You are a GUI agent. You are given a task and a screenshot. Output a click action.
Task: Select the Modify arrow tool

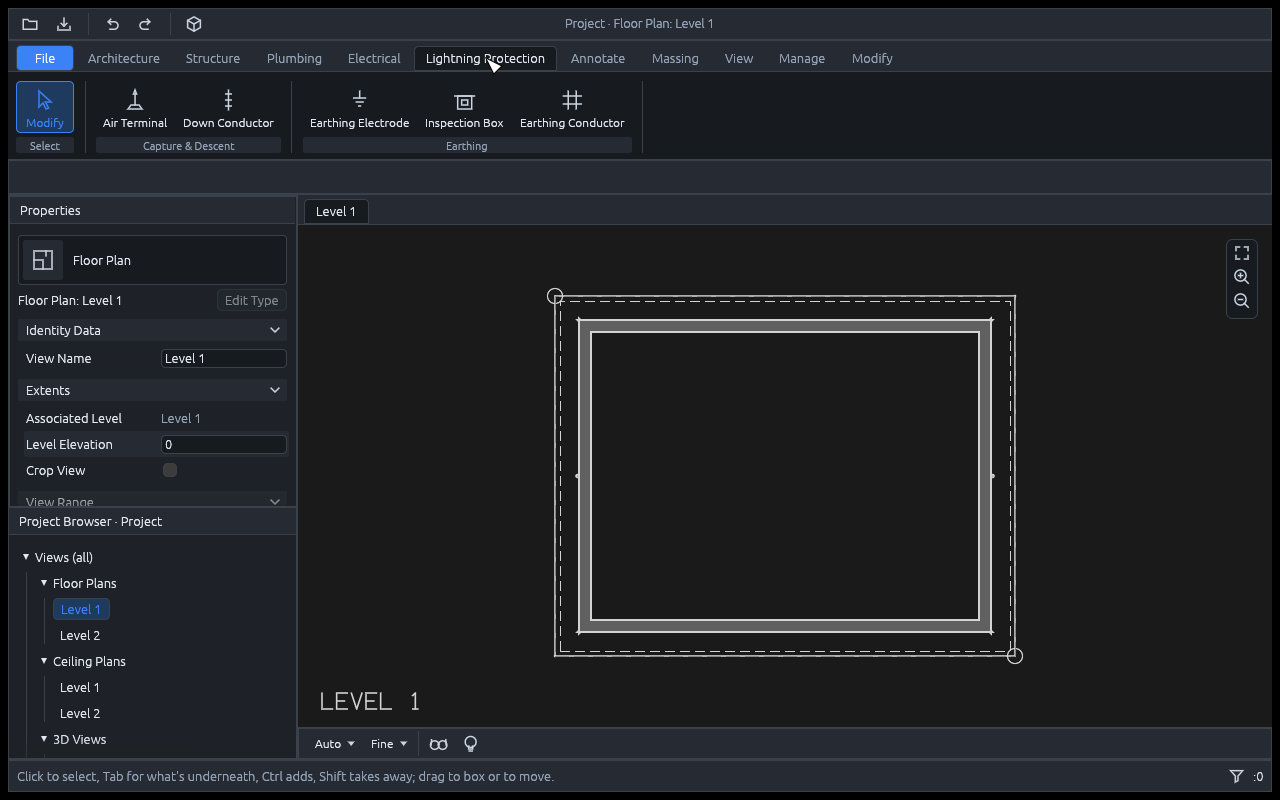(45, 107)
